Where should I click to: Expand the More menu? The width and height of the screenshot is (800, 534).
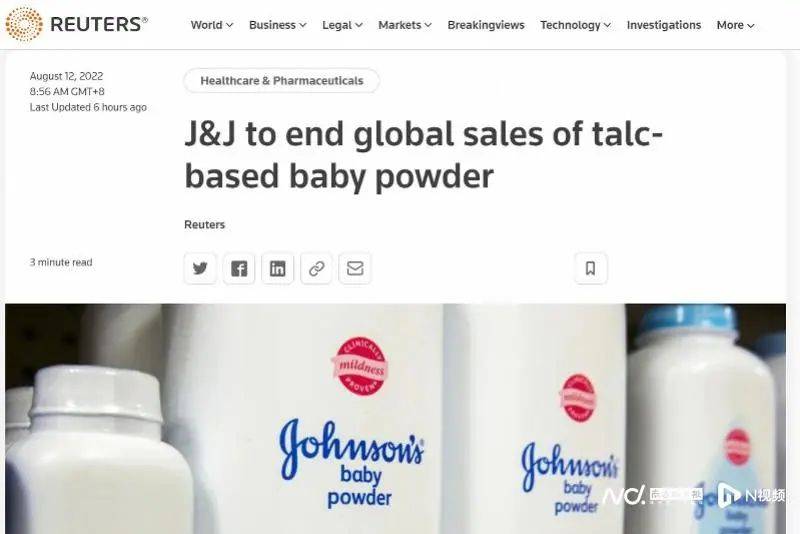pos(735,25)
